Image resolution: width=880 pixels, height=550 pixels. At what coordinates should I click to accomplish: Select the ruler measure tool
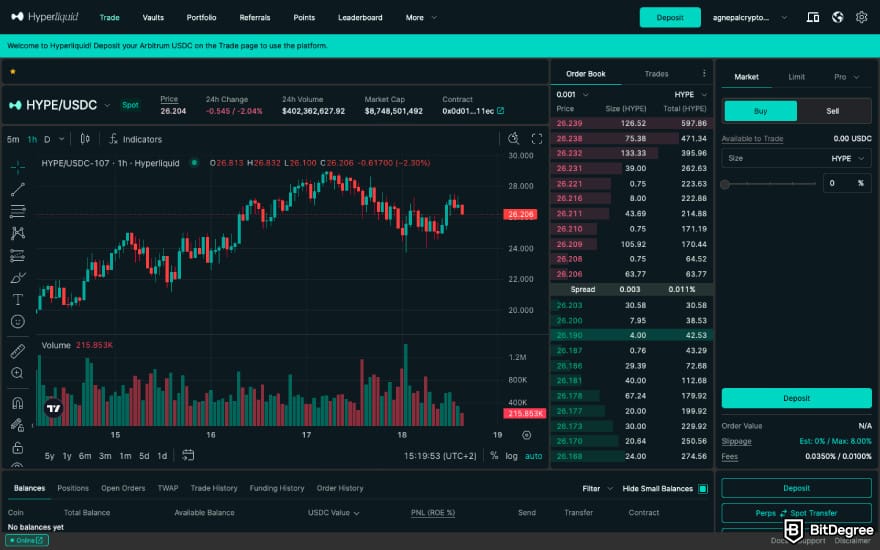pyautogui.click(x=18, y=351)
